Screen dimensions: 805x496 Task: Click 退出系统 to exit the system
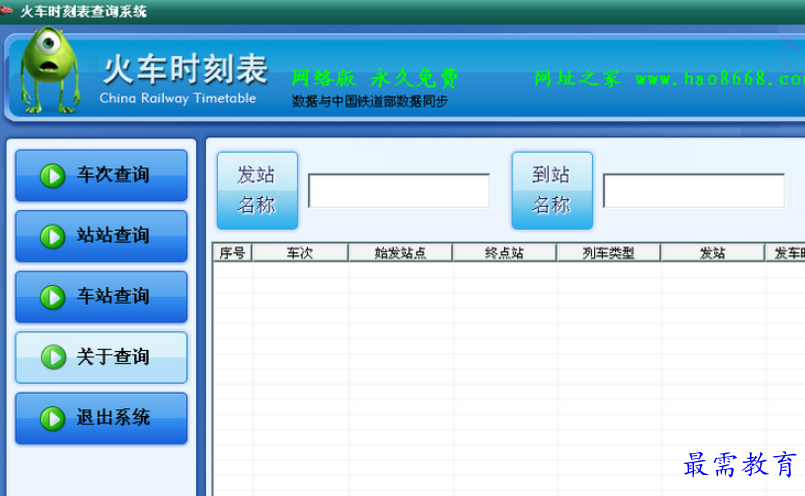coord(101,418)
